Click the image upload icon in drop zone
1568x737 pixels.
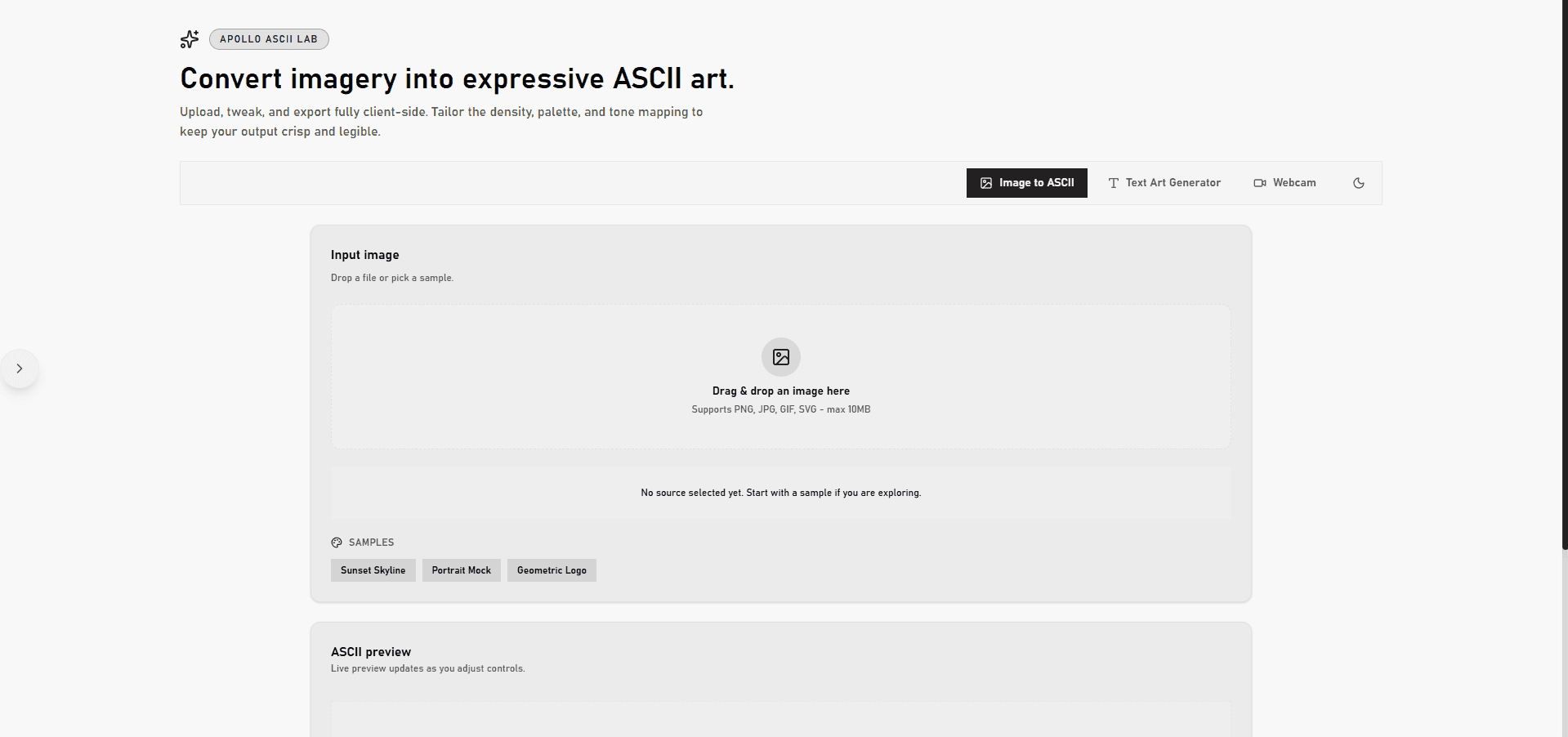click(x=780, y=357)
